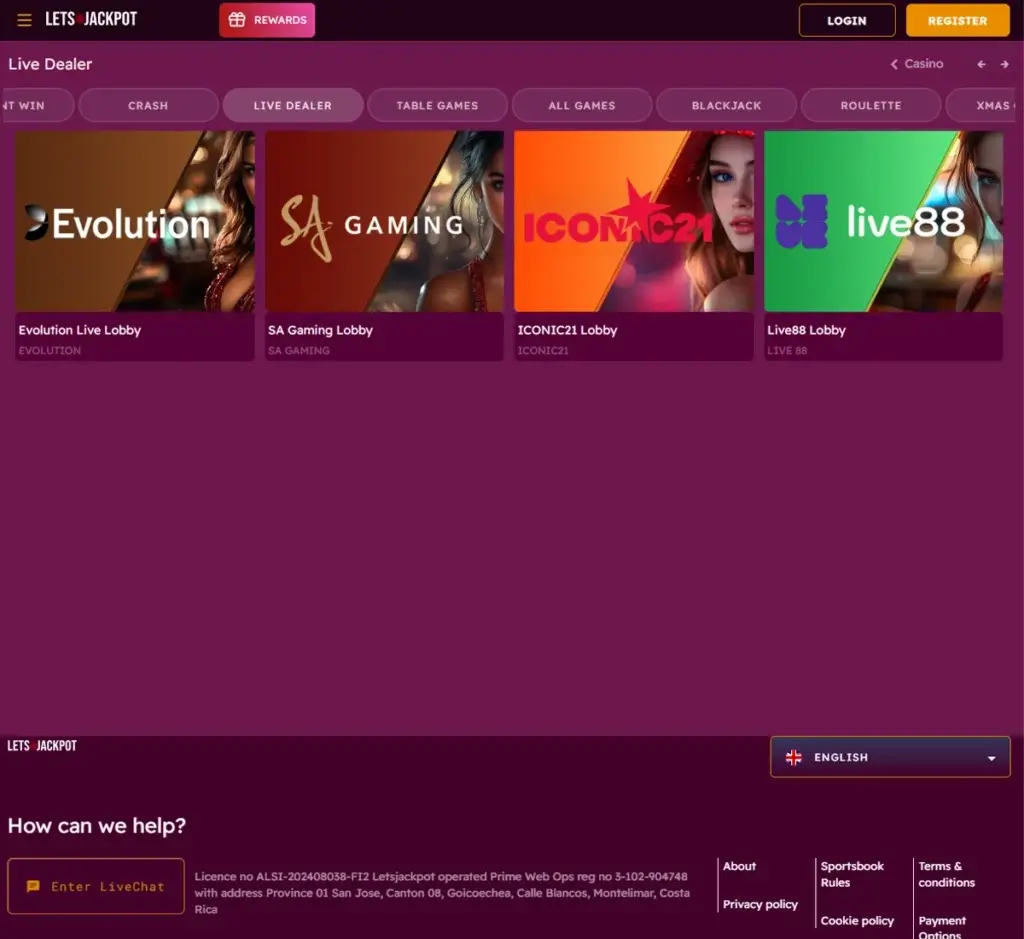This screenshot has height=939, width=1024.
Task: Open the ICONIC21 Lobby game
Action: click(x=633, y=221)
